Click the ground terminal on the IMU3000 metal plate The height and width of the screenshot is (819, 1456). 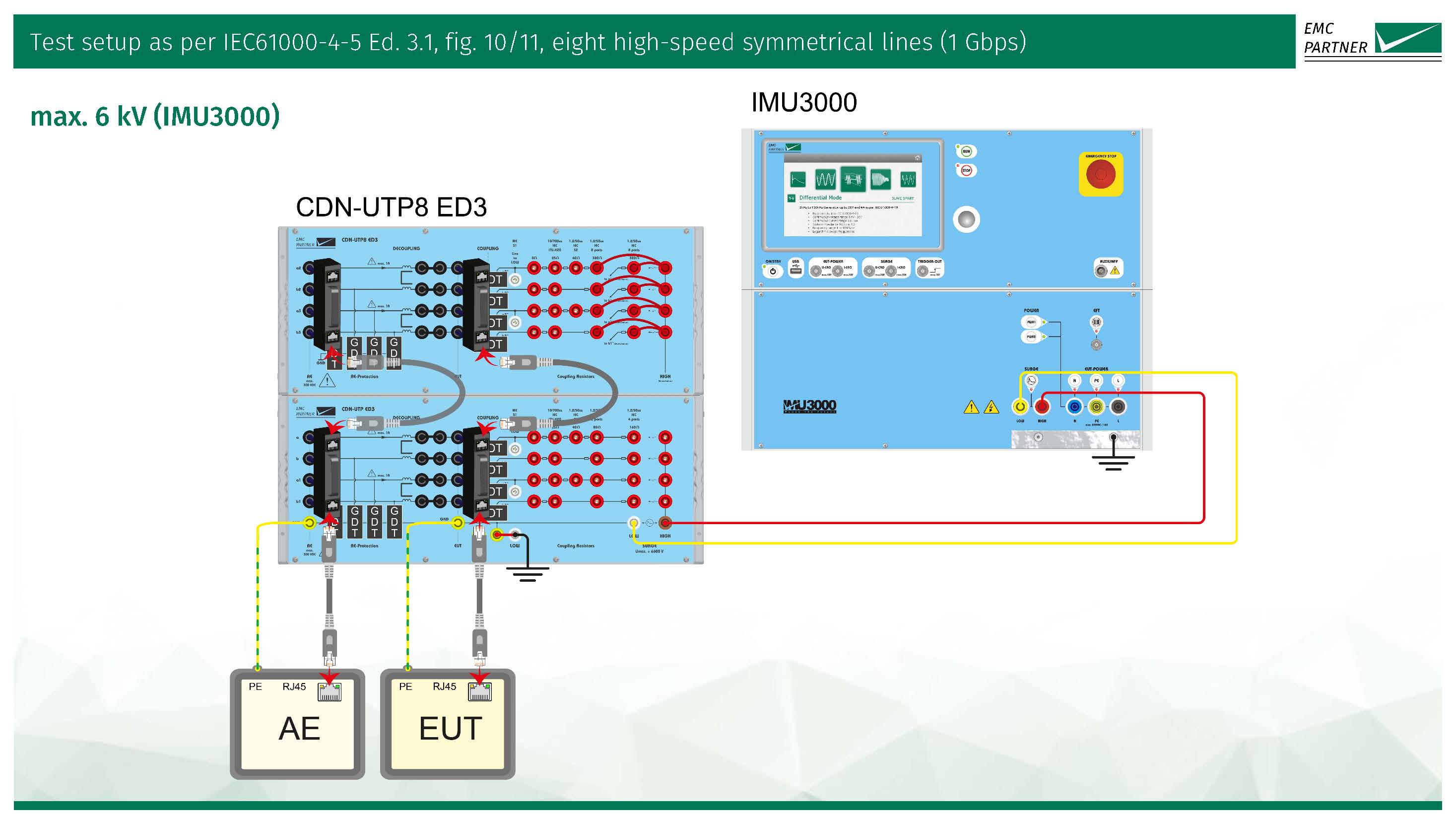pos(1113,437)
